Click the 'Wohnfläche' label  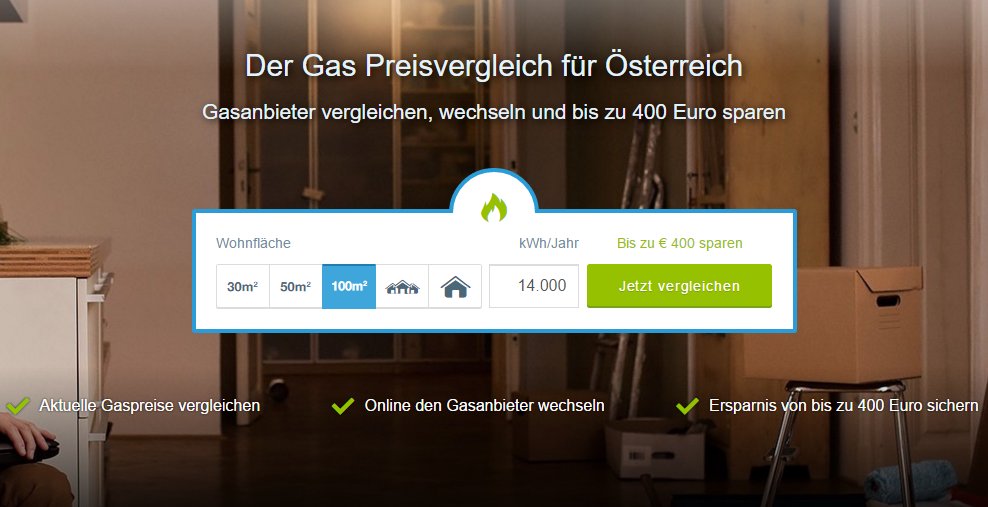[253, 243]
